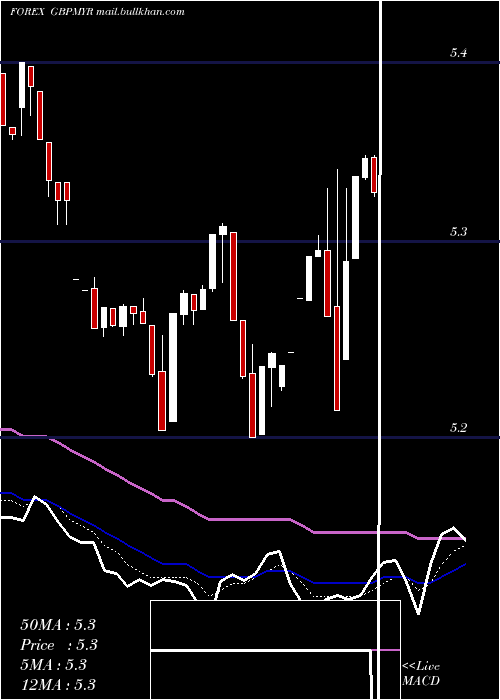Click the 5MA : 5.3 readout
The width and height of the screenshot is (500, 700).
pyautogui.click(x=53, y=665)
